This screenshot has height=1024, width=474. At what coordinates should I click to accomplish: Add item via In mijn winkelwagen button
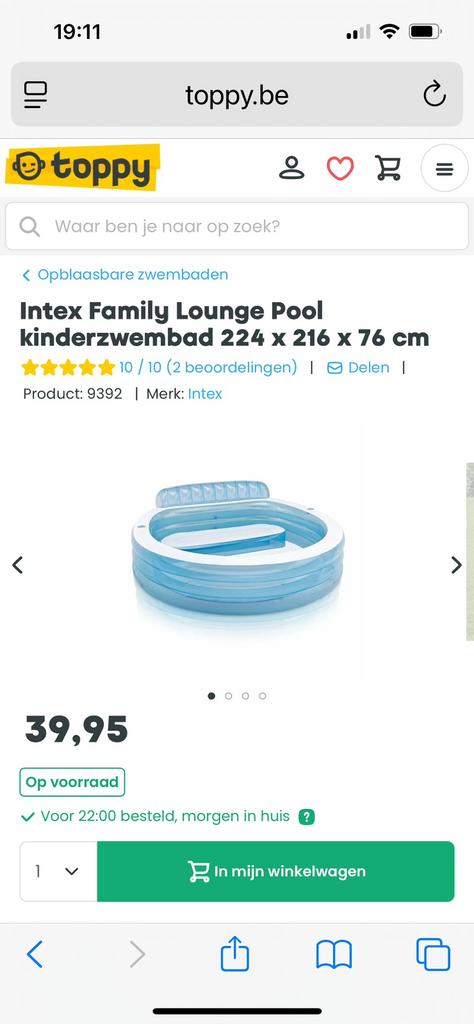(276, 871)
